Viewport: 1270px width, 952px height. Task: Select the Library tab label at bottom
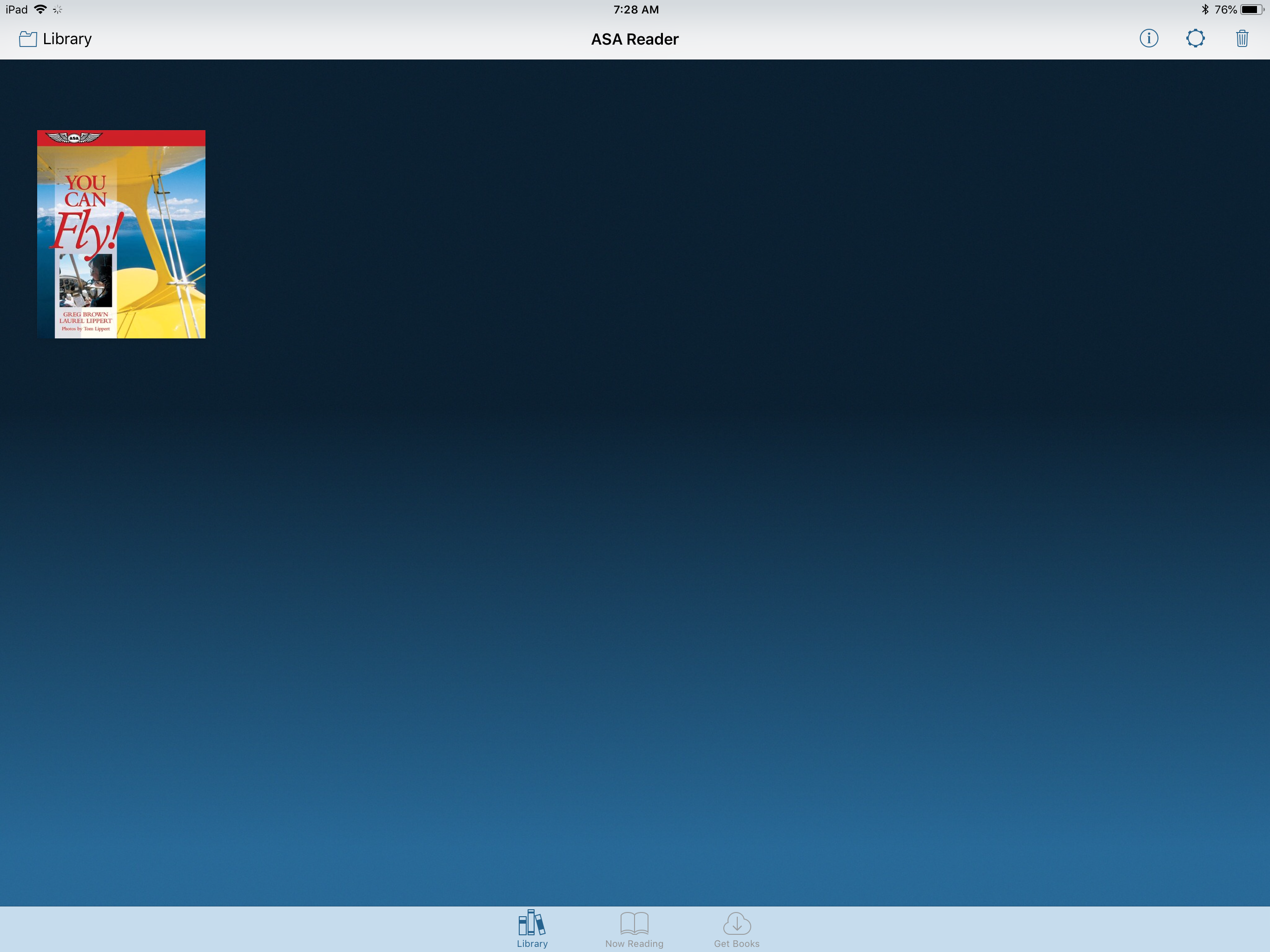coord(532,943)
